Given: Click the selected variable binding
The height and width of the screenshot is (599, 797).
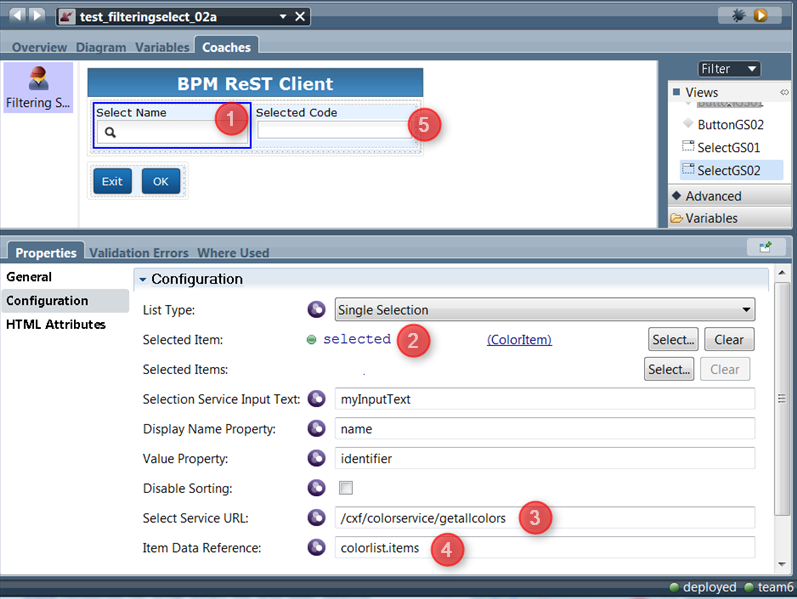Looking at the screenshot, I should [357, 339].
